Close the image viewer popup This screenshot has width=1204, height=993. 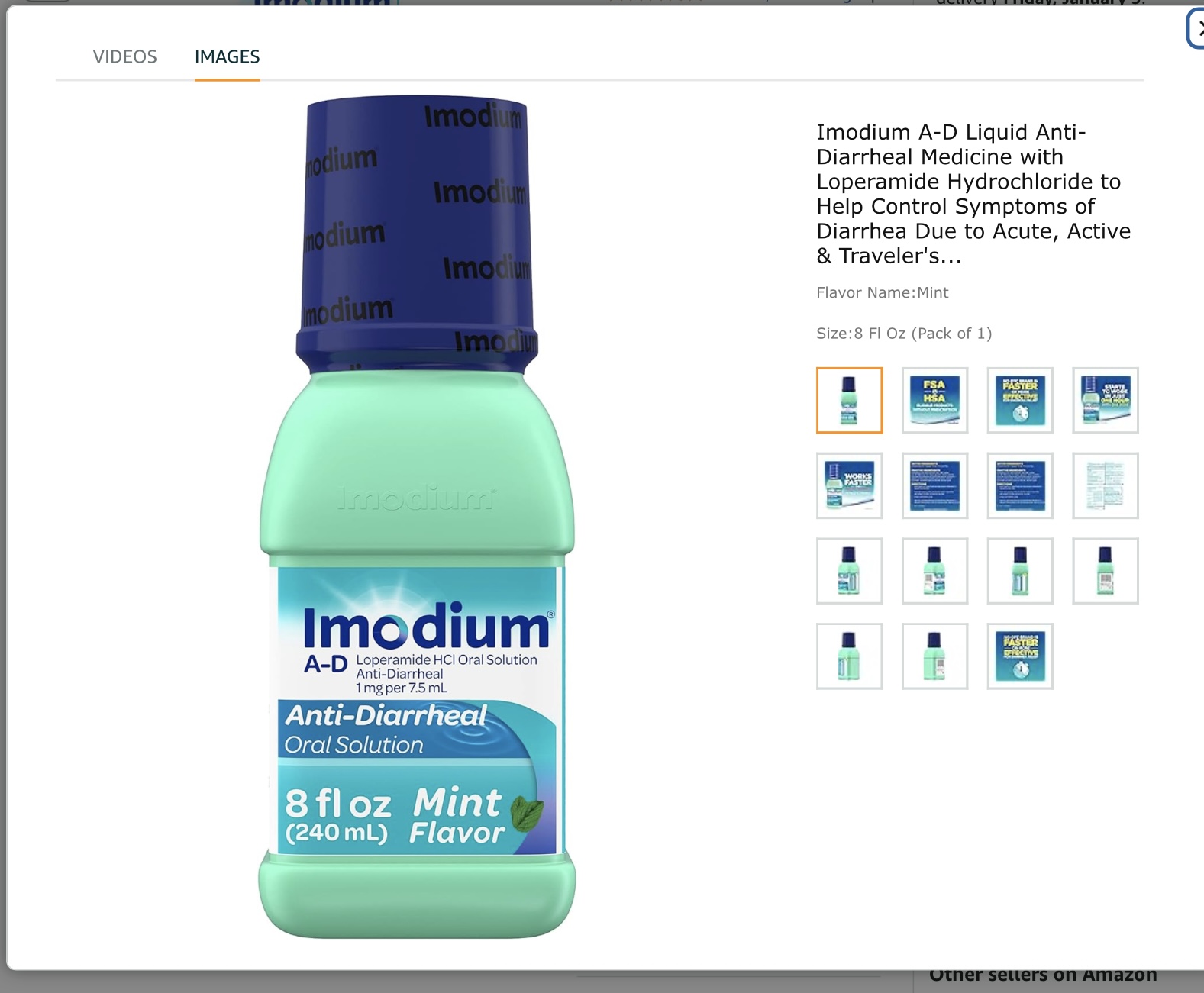(1196, 28)
